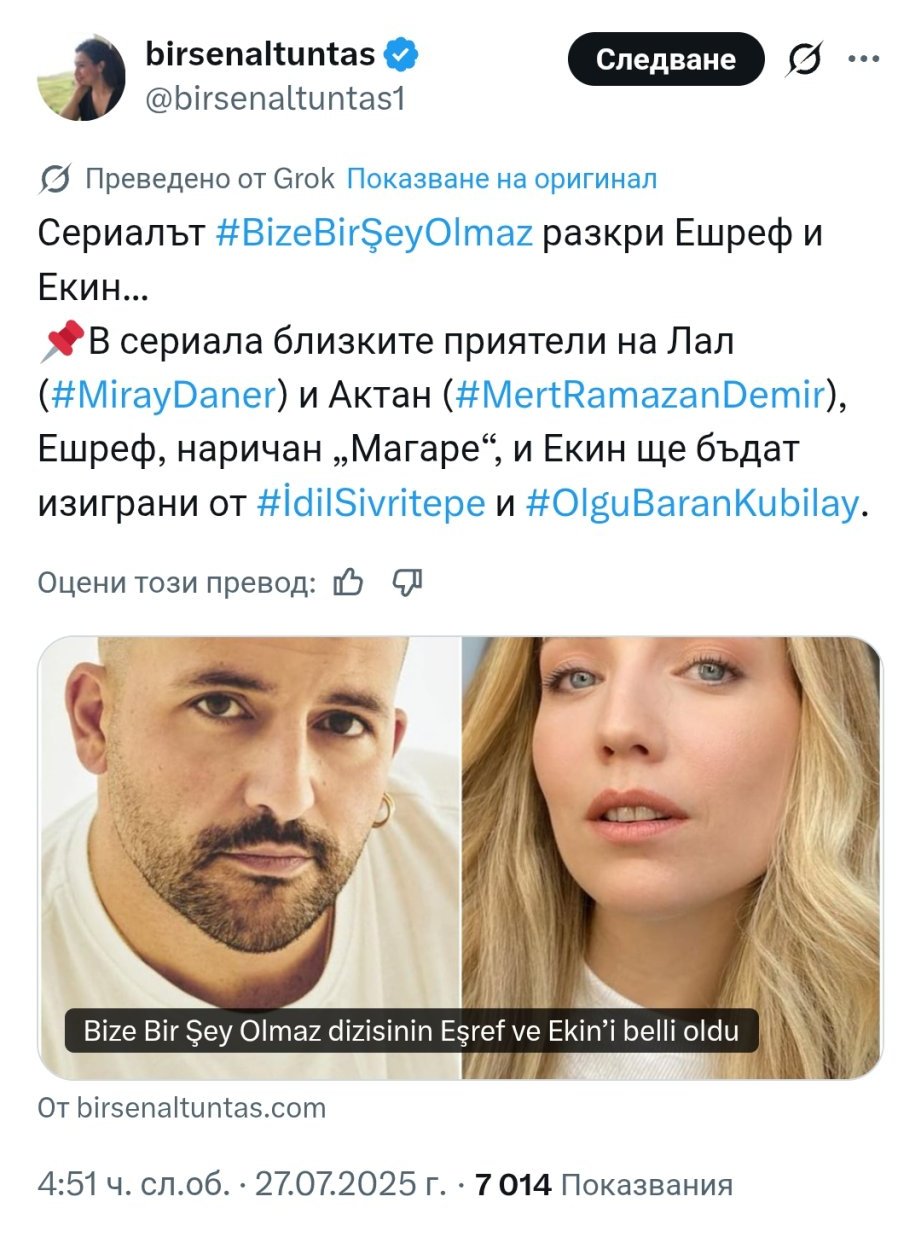Viewport: 921px width, 1234px height.
Task: Click the Grok translation icon before Преведено
Action: pos(55,180)
